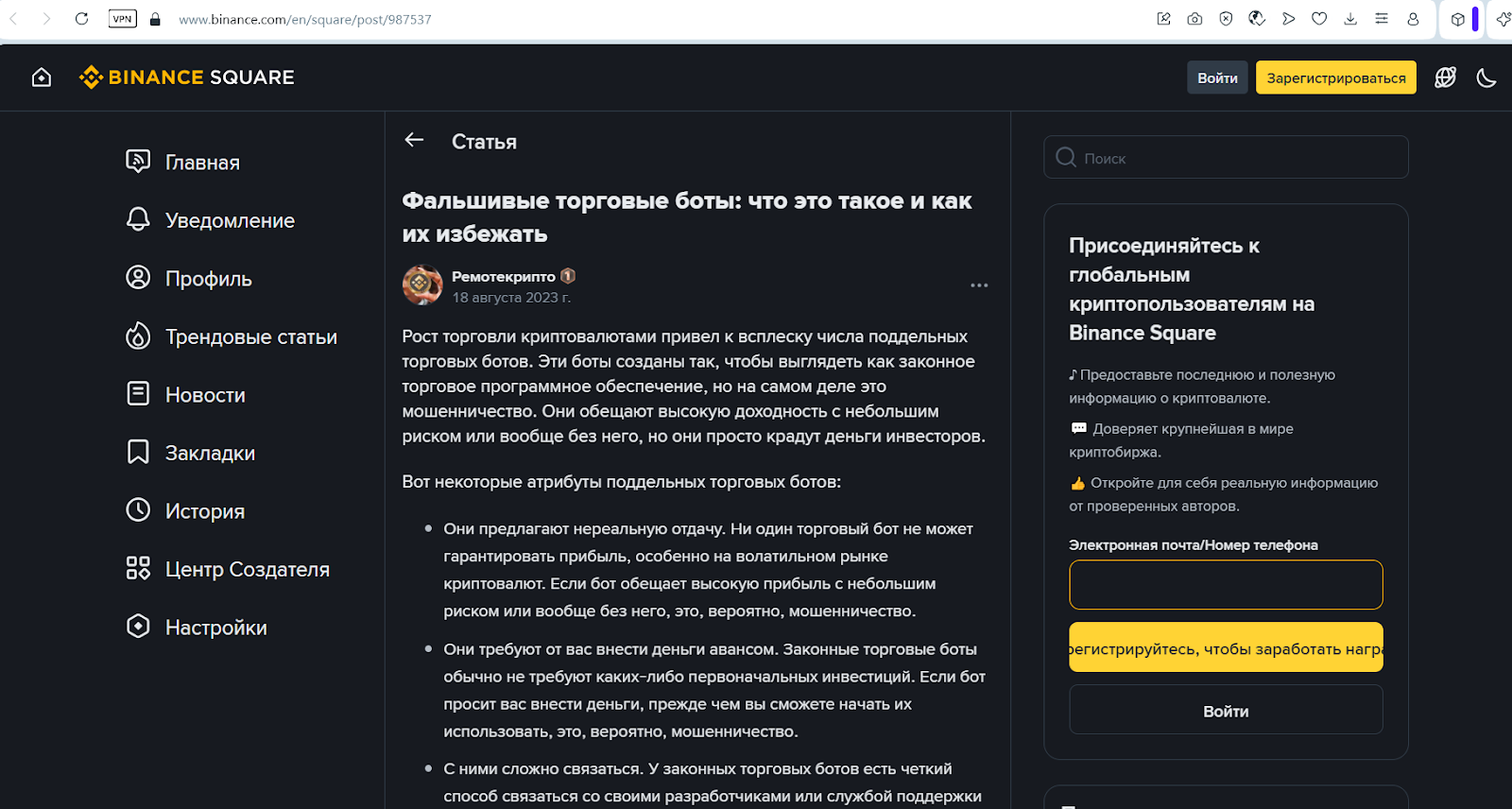Open Ремотекрипто author profile
The width and height of the screenshot is (1512, 809).
[504, 276]
